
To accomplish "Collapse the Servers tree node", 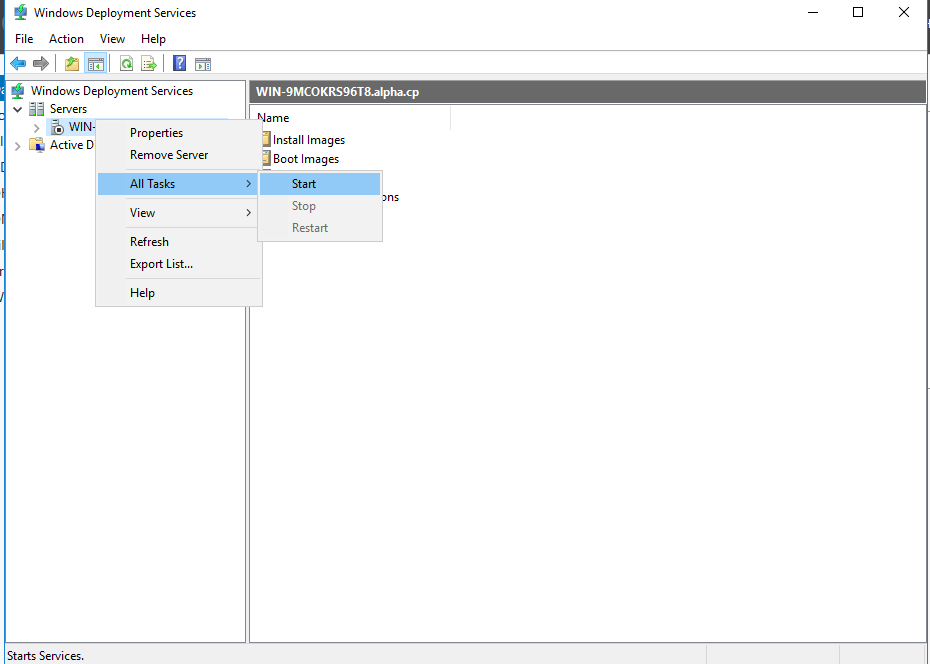I will point(18,109).
